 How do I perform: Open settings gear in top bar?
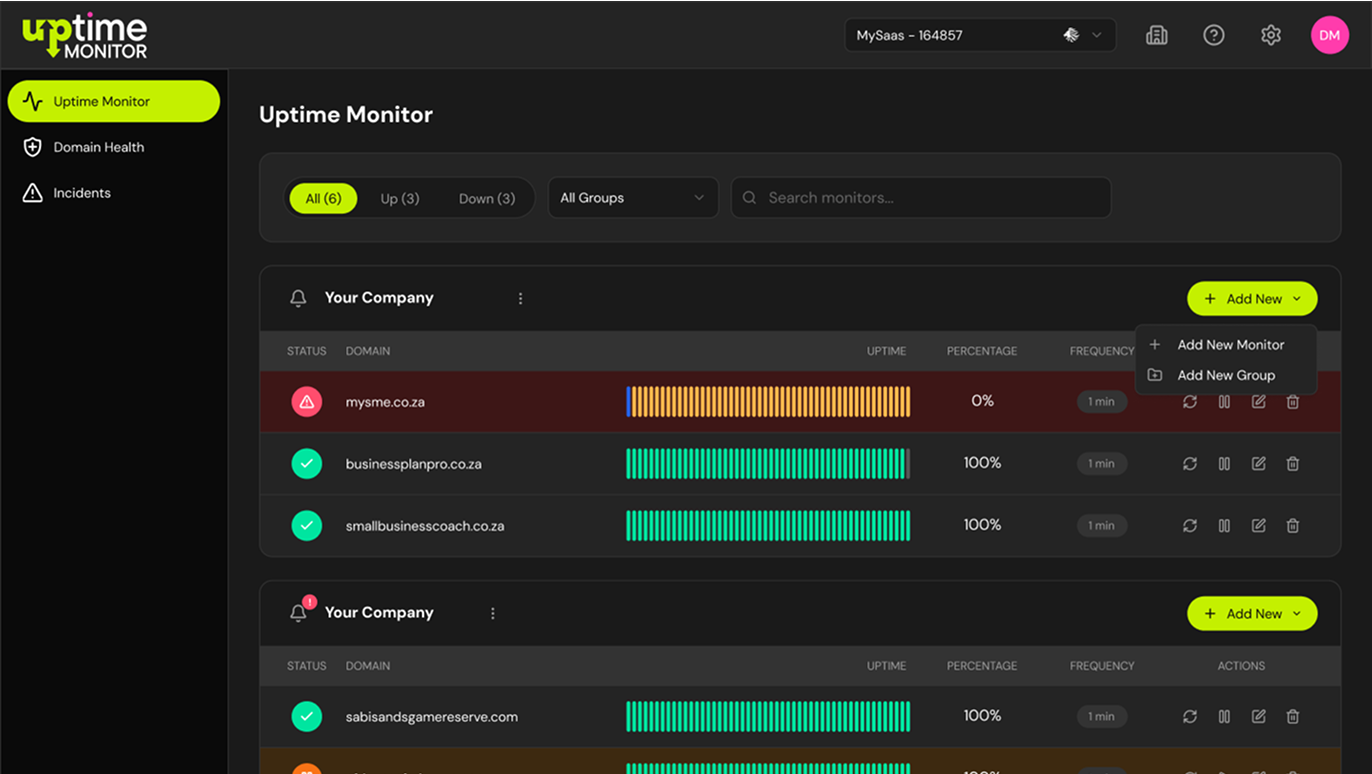click(x=1271, y=35)
